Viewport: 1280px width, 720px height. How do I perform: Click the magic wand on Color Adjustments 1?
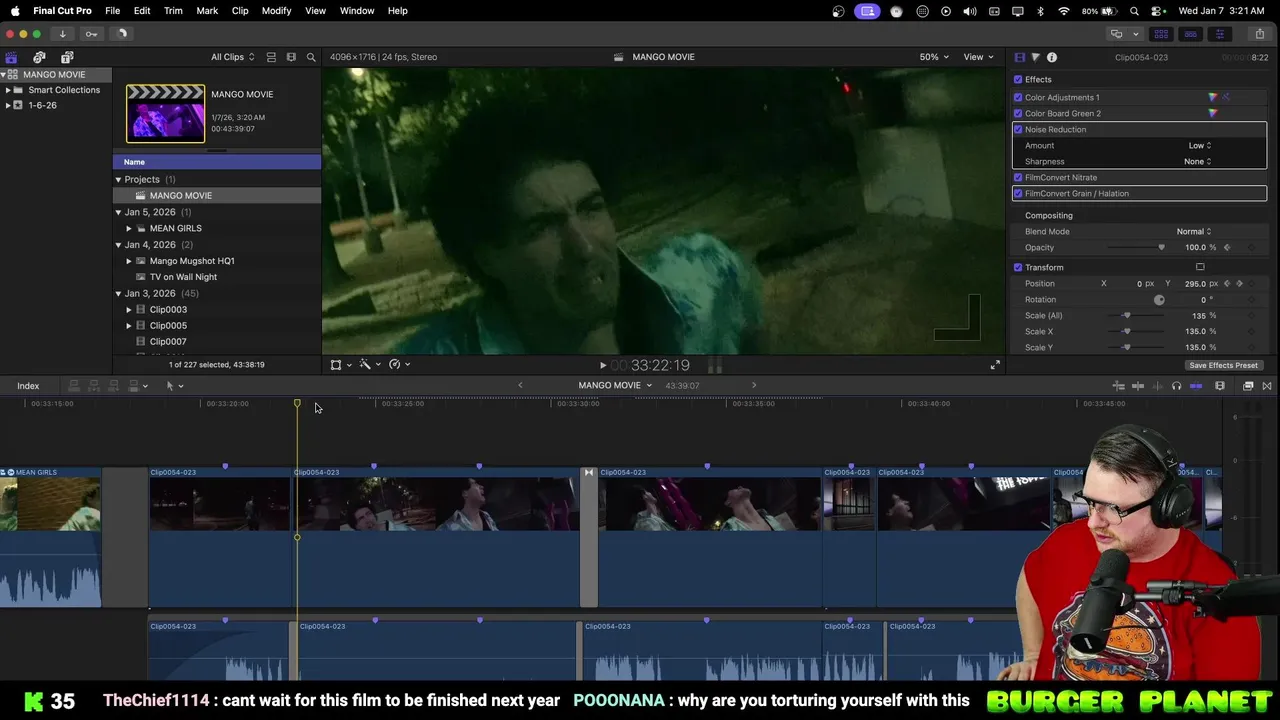point(1226,97)
